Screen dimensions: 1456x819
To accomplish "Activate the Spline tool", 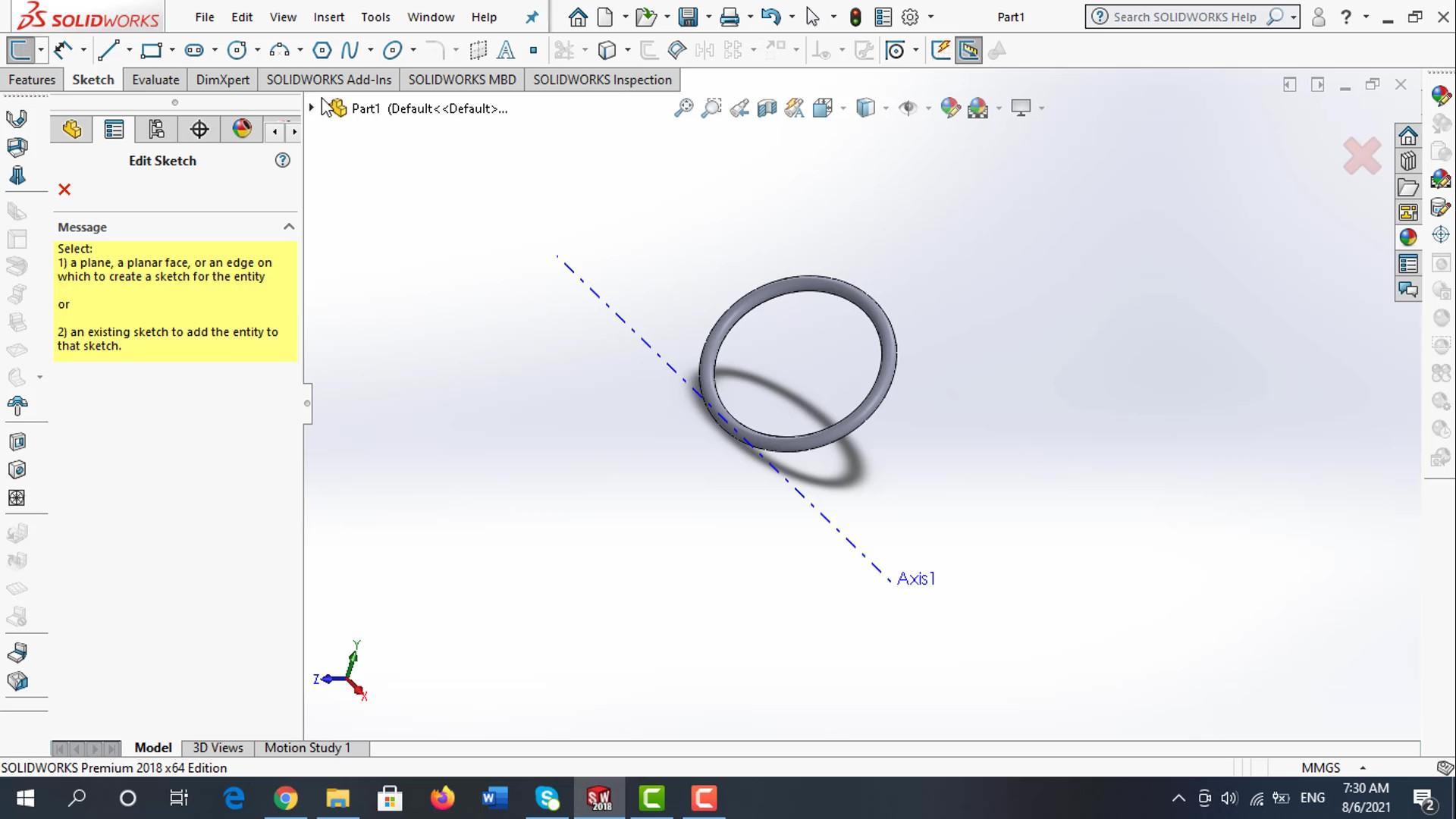I will pos(349,51).
